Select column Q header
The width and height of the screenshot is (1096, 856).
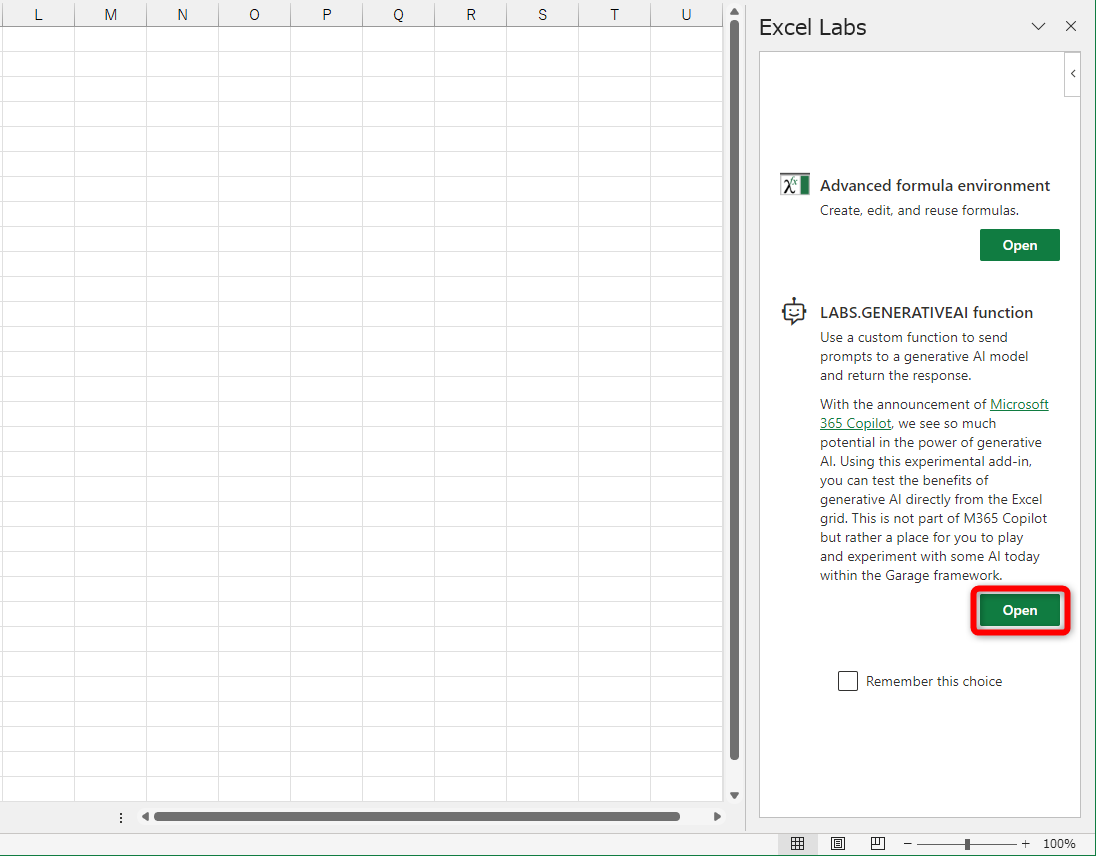(398, 15)
